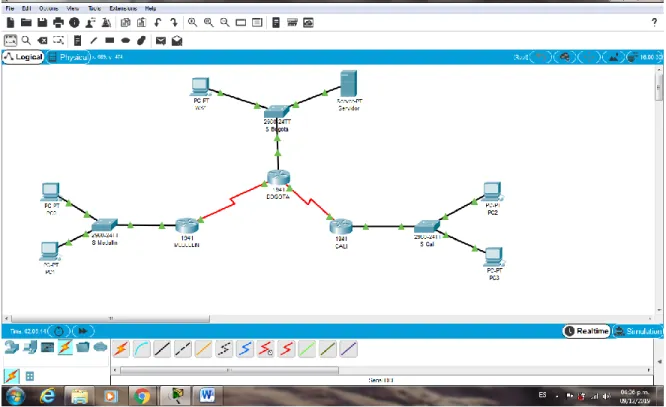Open the Options menu
Image resolution: width=666 pixels, height=407 pixels.
(48, 8)
